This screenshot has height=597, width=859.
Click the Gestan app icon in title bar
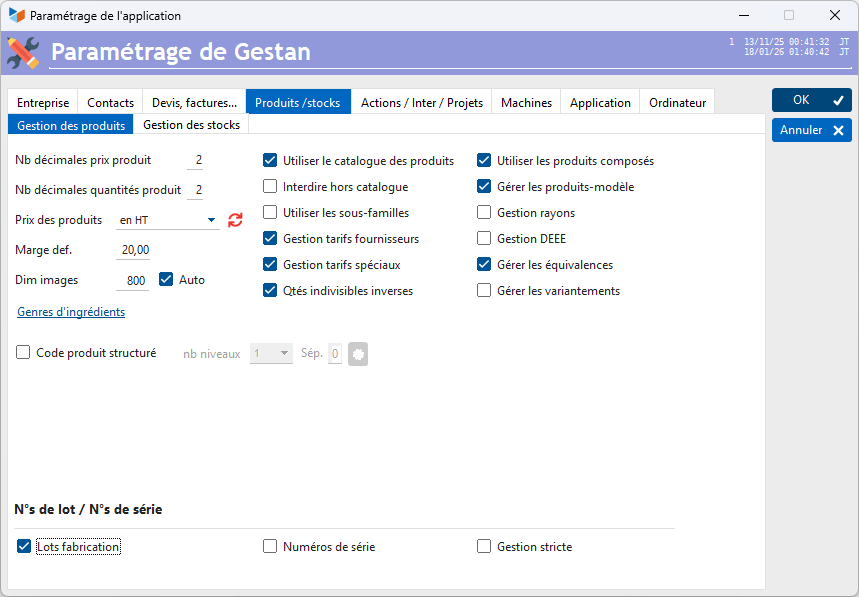tap(16, 16)
